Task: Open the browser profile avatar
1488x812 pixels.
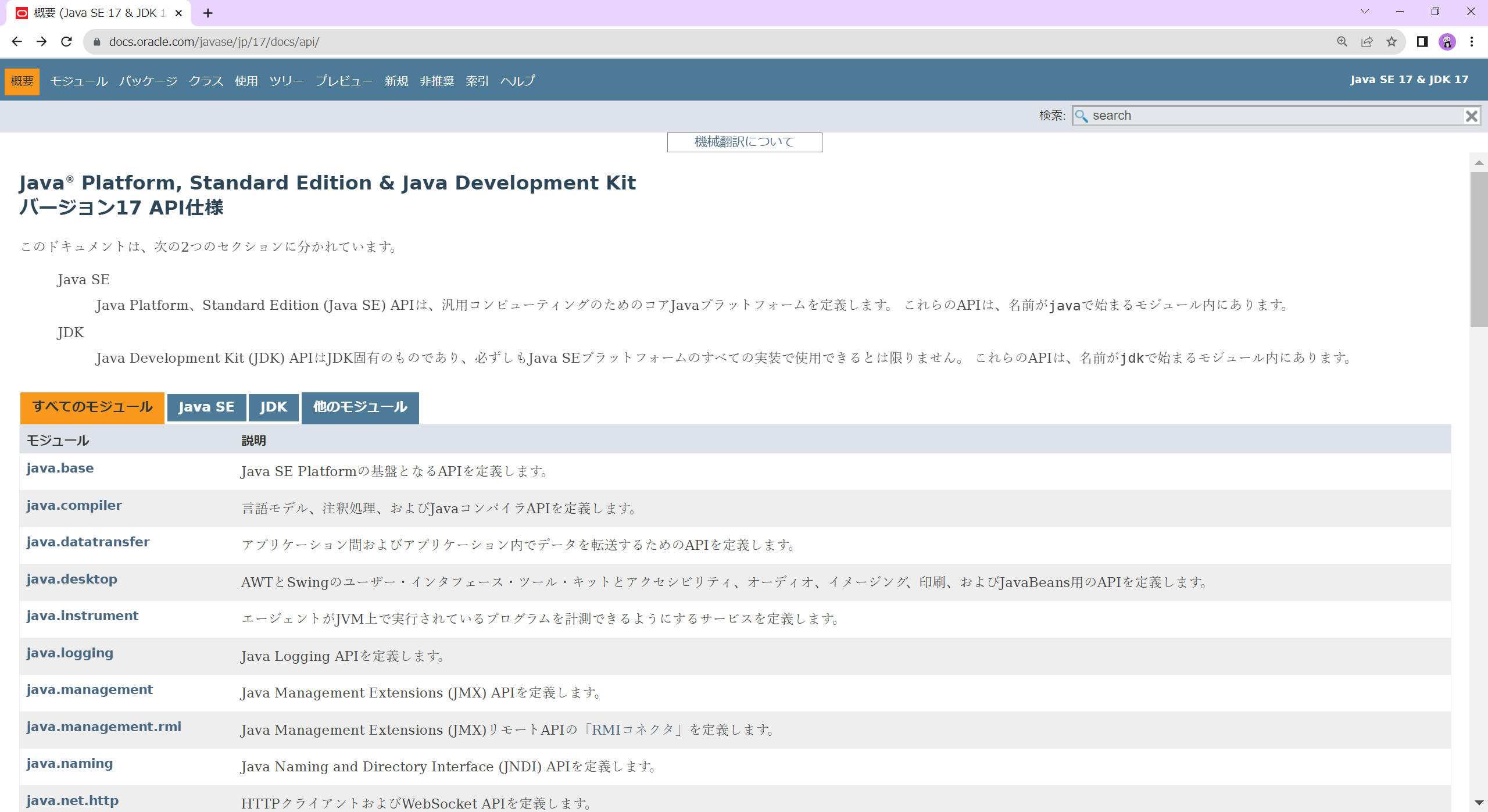Action: [1447, 41]
